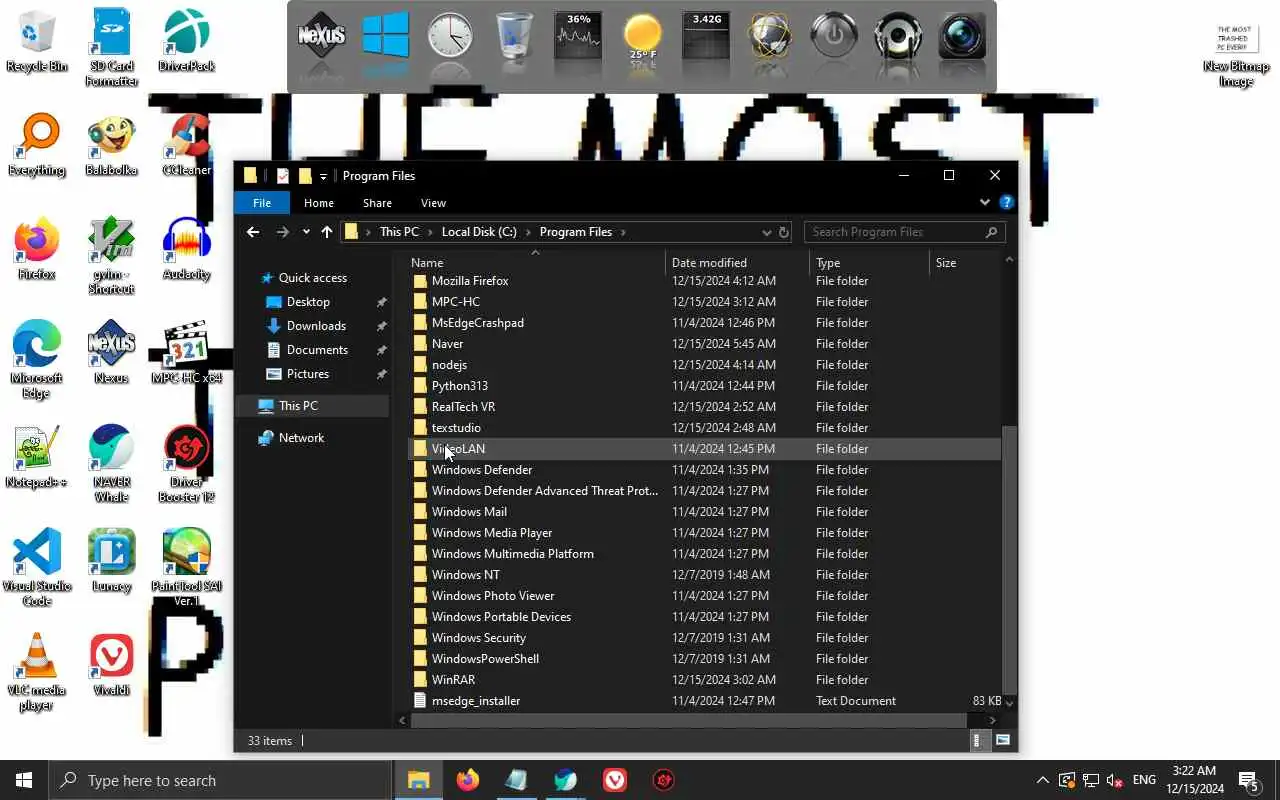Select the Lunacy desktop icon
Viewport: 1280px width, 800px height.
coord(111,561)
